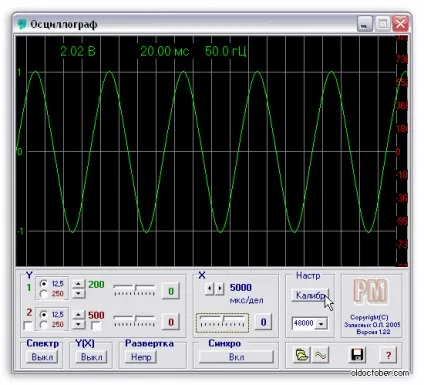Image resolution: width=424 pixels, height=385 pixels.
Task: Expand the 48000 sample rate dropdown
Action: (321, 323)
